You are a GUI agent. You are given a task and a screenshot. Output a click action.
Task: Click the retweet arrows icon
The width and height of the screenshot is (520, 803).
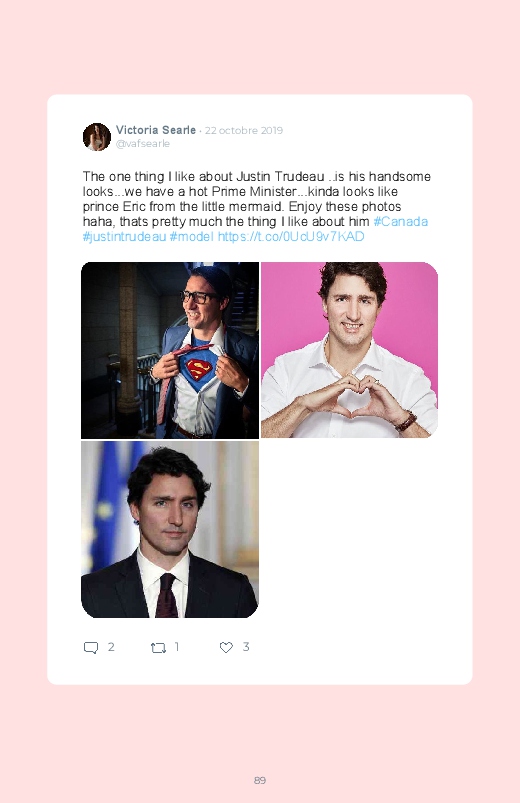coord(158,648)
